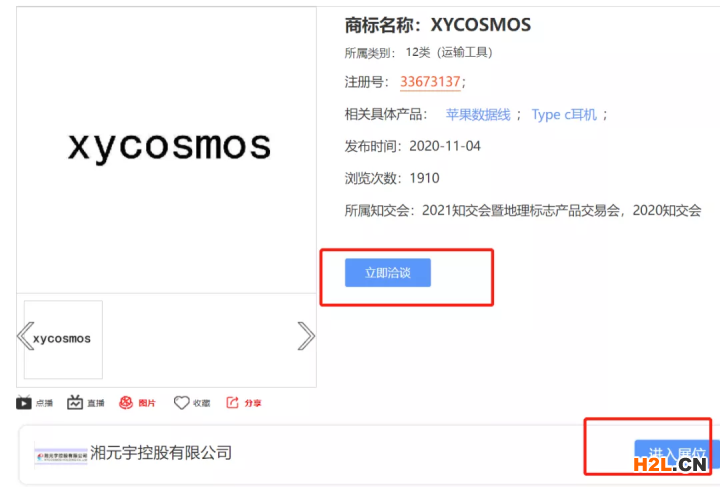Click the 直播 text label
This screenshot has width=720, height=487.
pos(96,403)
